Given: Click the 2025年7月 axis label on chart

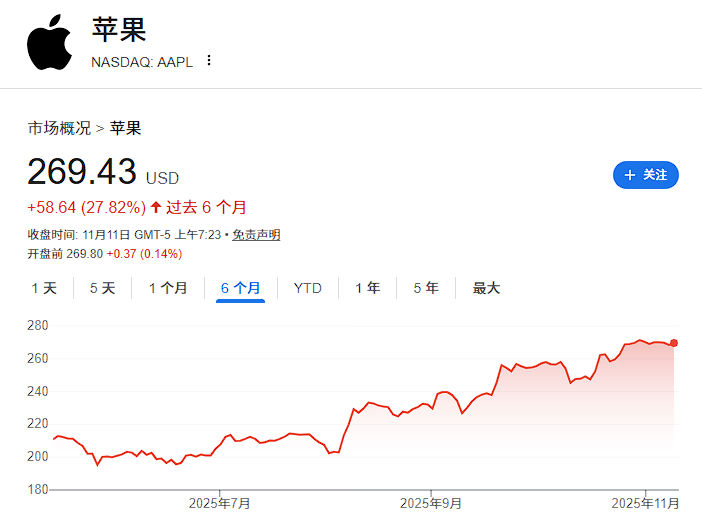Looking at the screenshot, I should click(220, 502).
